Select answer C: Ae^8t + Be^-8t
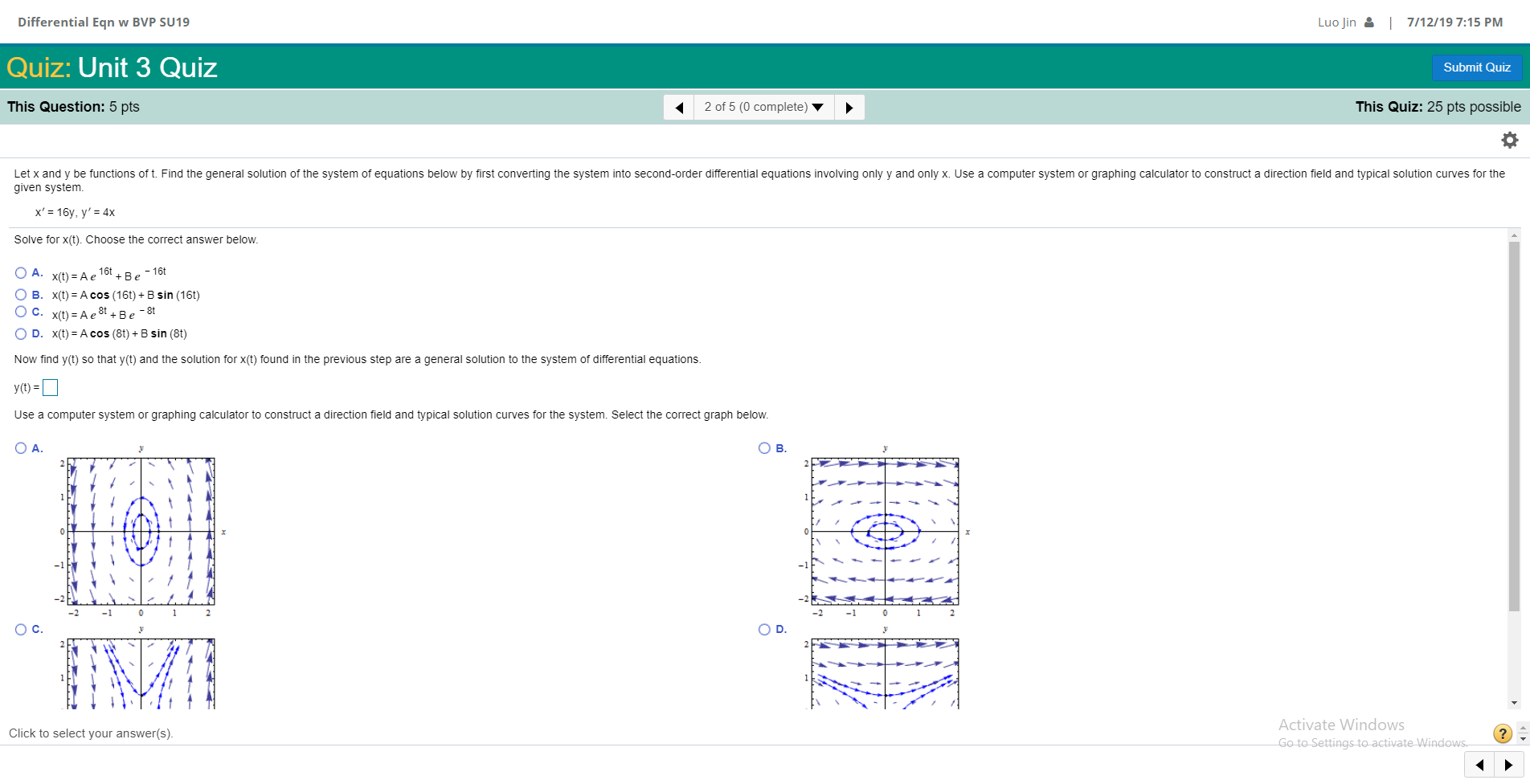The height and width of the screenshot is (784, 1530). (x=21, y=312)
